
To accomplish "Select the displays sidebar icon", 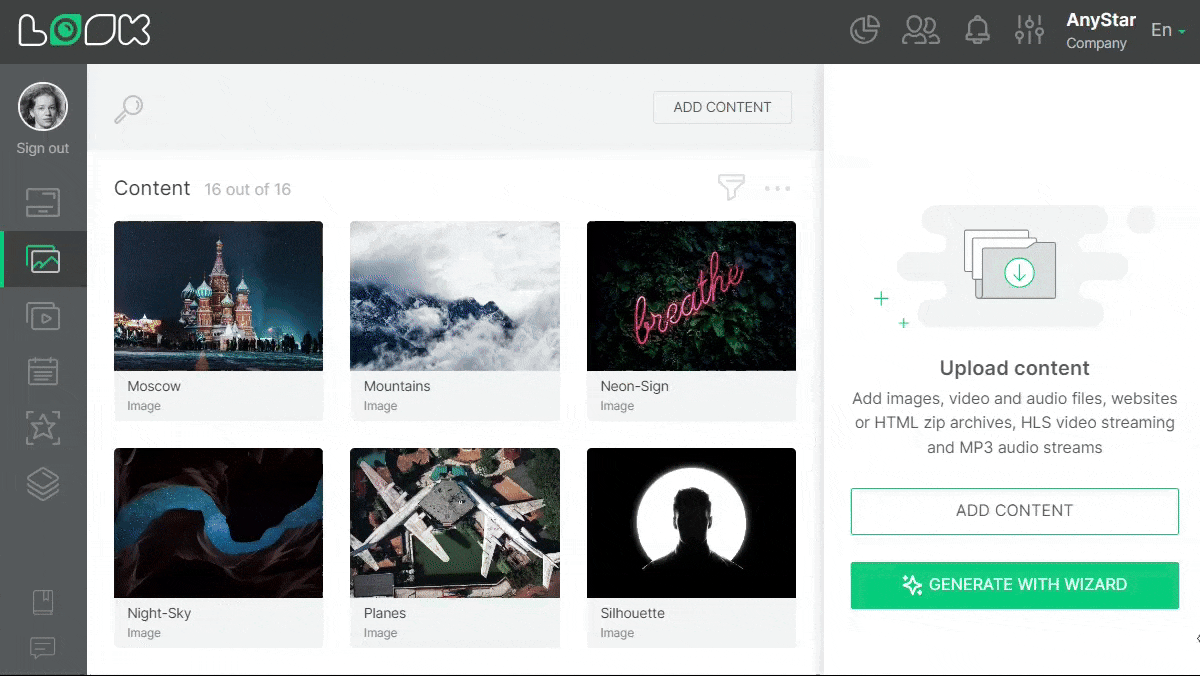I will 42,202.
